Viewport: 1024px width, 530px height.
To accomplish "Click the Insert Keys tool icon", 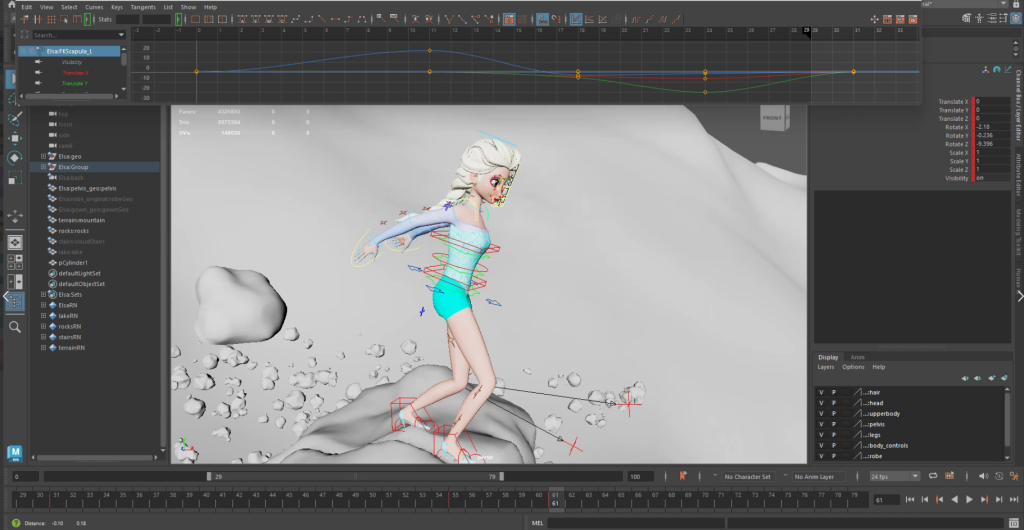I will click(38, 20).
